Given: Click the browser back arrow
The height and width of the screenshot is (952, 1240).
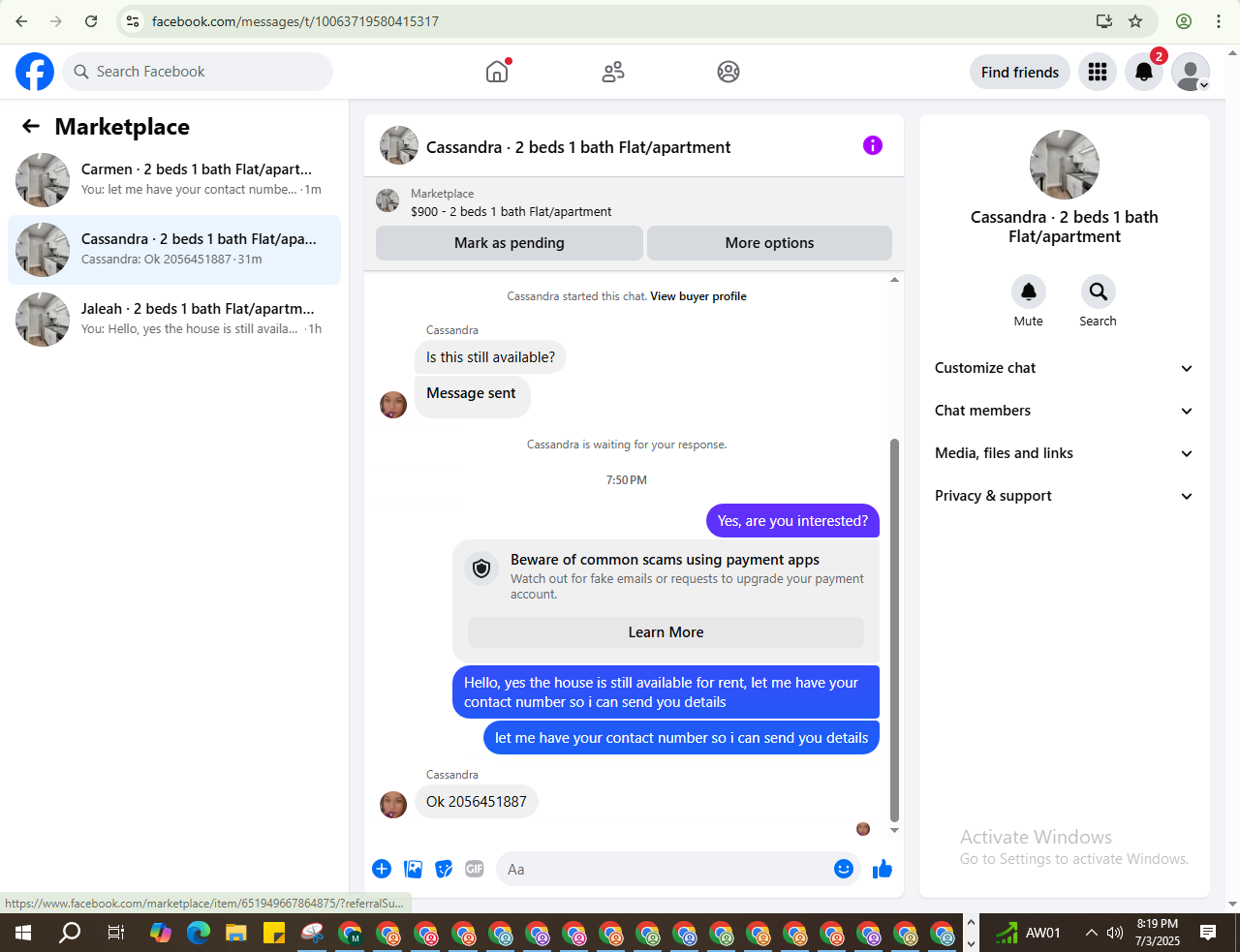Looking at the screenshot, I should pyautogui.click(x=21, y=21).
